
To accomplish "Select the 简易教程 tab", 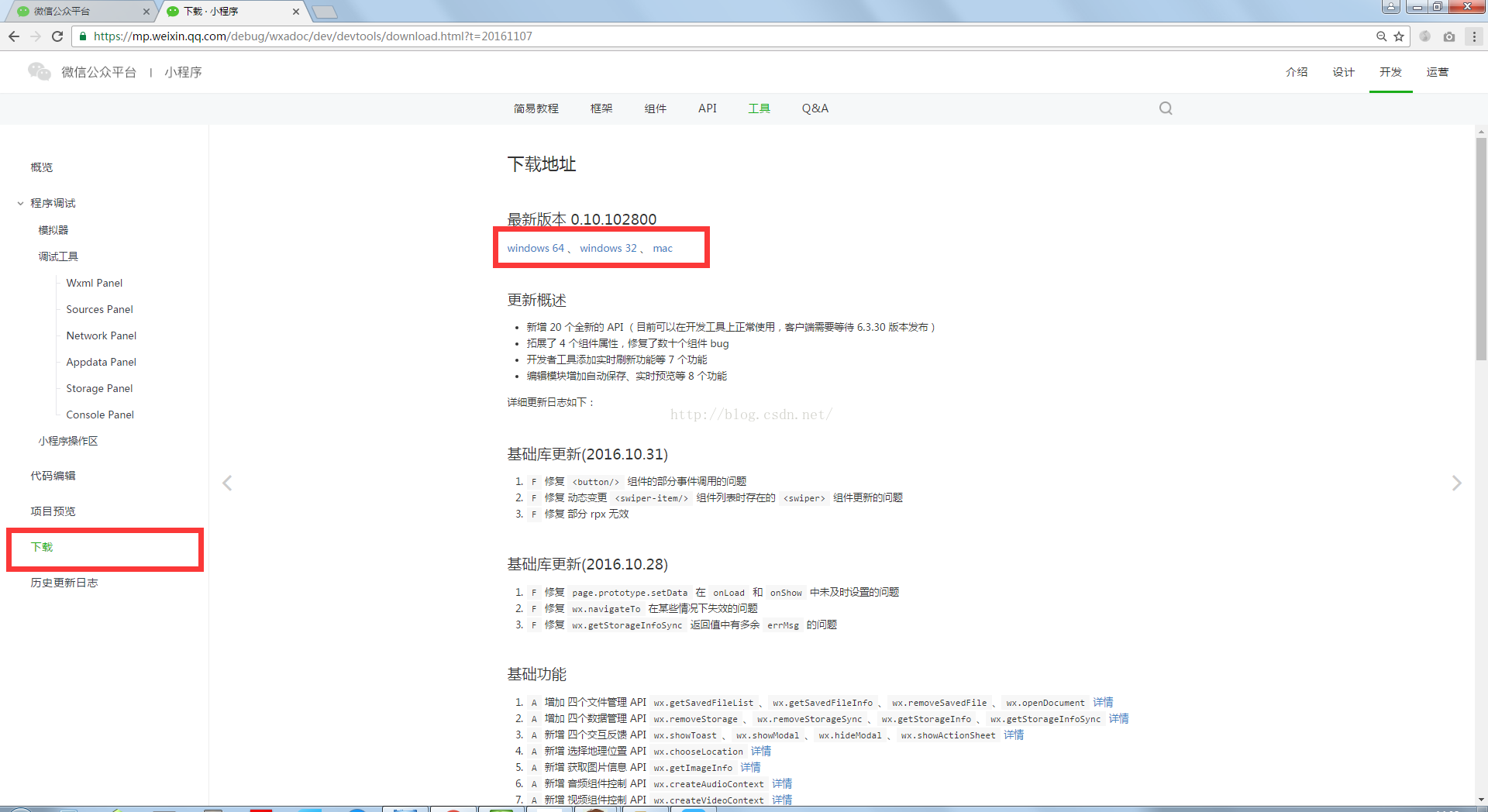I will pyautogui.click(x=536, y=108).
